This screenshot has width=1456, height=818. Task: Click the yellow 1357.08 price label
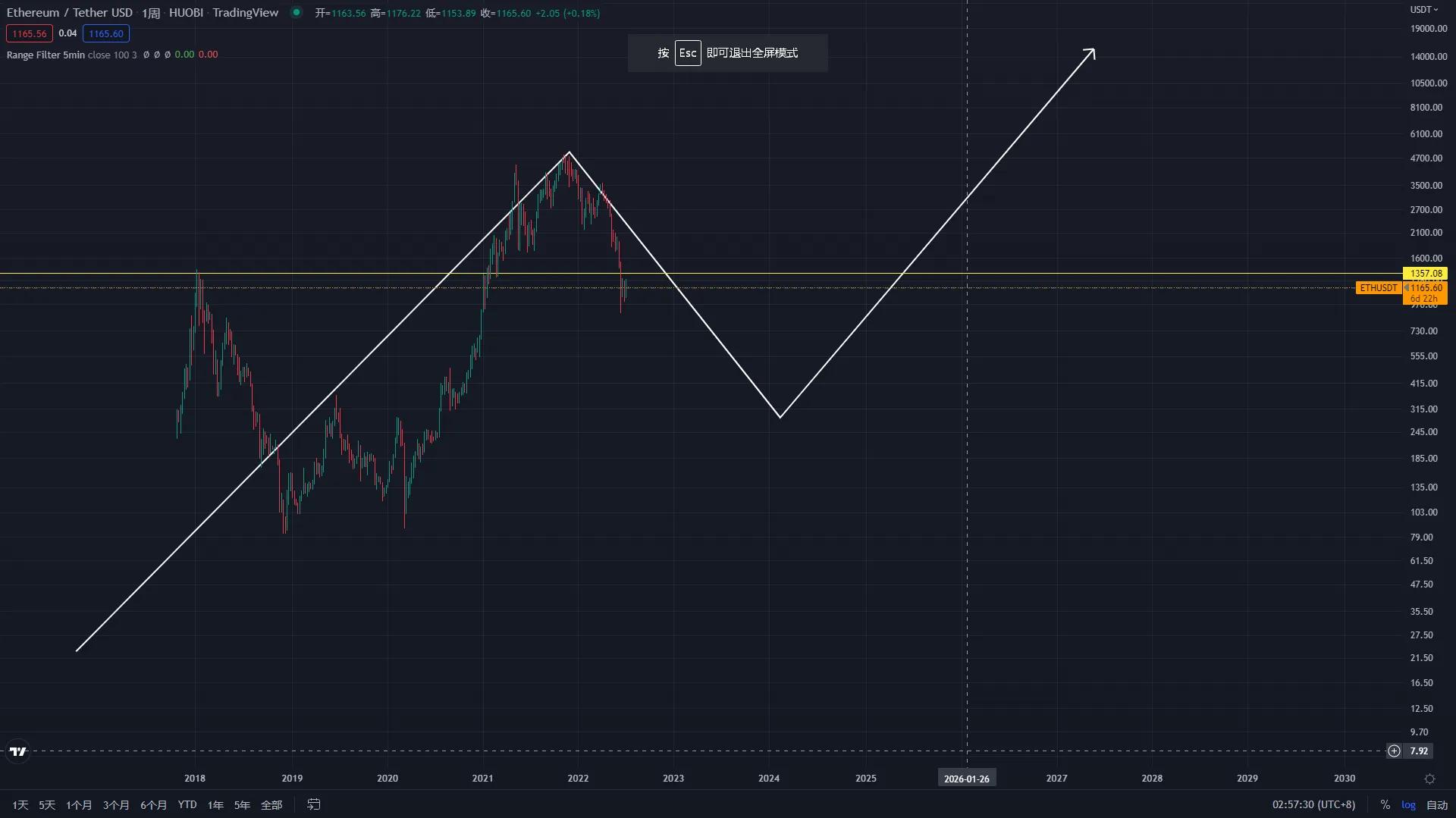coord(1426,273)
